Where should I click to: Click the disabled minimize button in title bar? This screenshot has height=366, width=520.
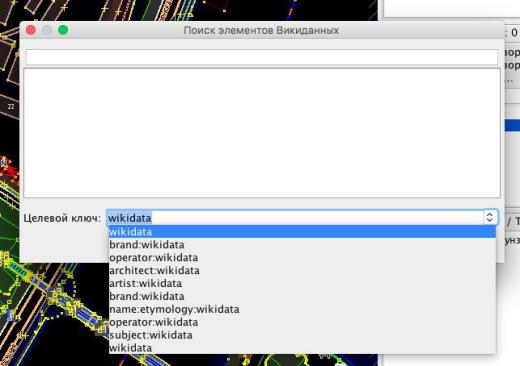pyautogui.click(x=47, y=30)
